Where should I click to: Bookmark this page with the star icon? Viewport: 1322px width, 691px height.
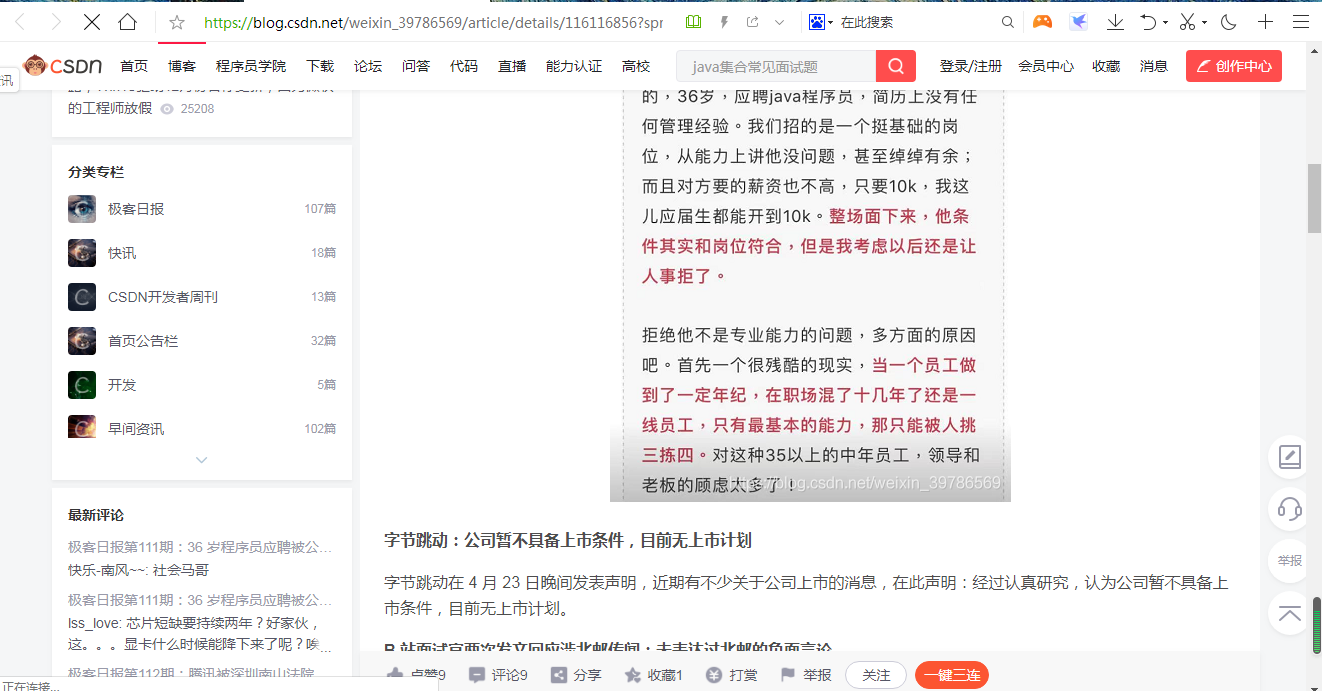click(177, 22)
